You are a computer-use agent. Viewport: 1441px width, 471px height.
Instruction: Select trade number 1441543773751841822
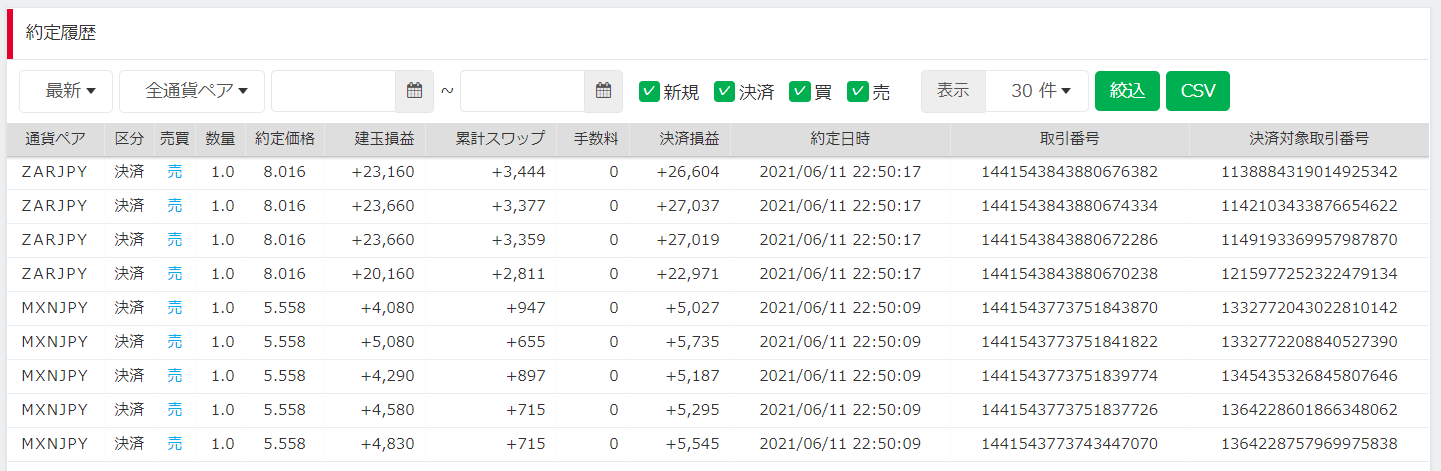(x=1069, y=342)
